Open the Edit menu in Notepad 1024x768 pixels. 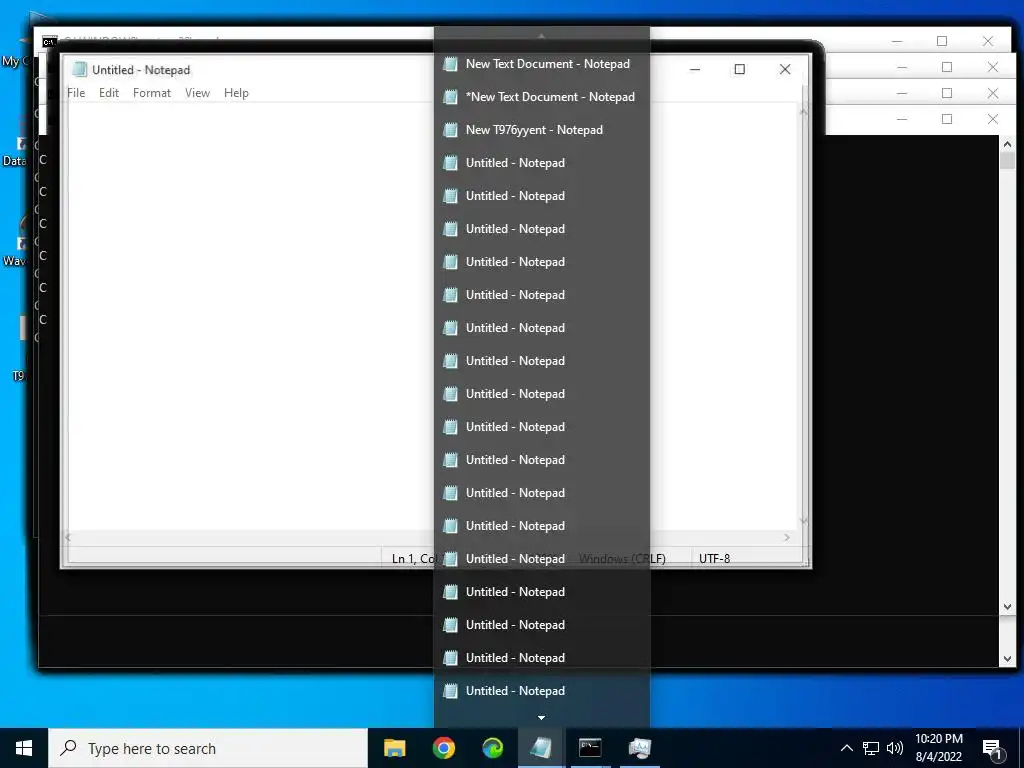(109, 93)
